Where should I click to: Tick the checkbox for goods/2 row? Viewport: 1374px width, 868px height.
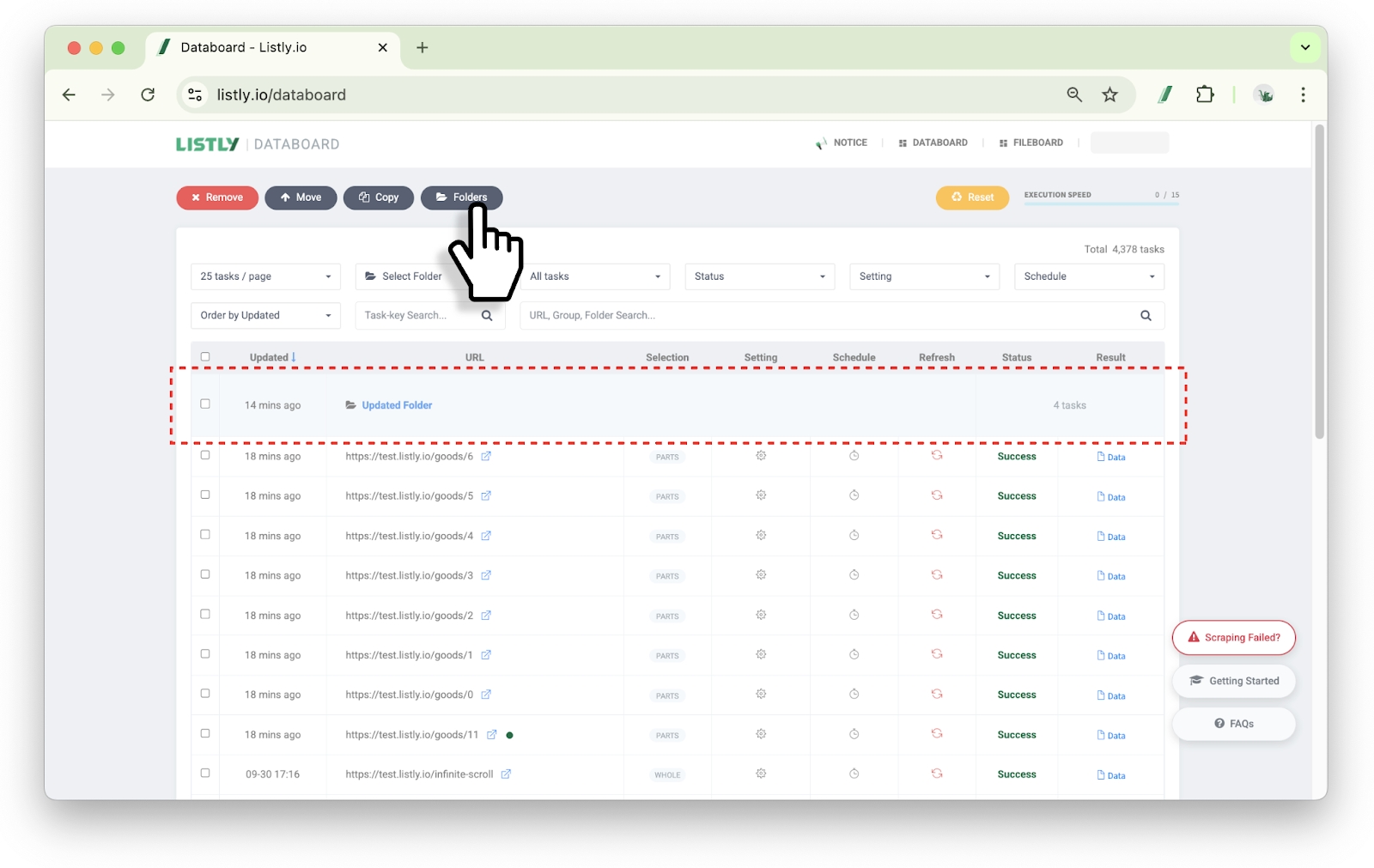205,614
